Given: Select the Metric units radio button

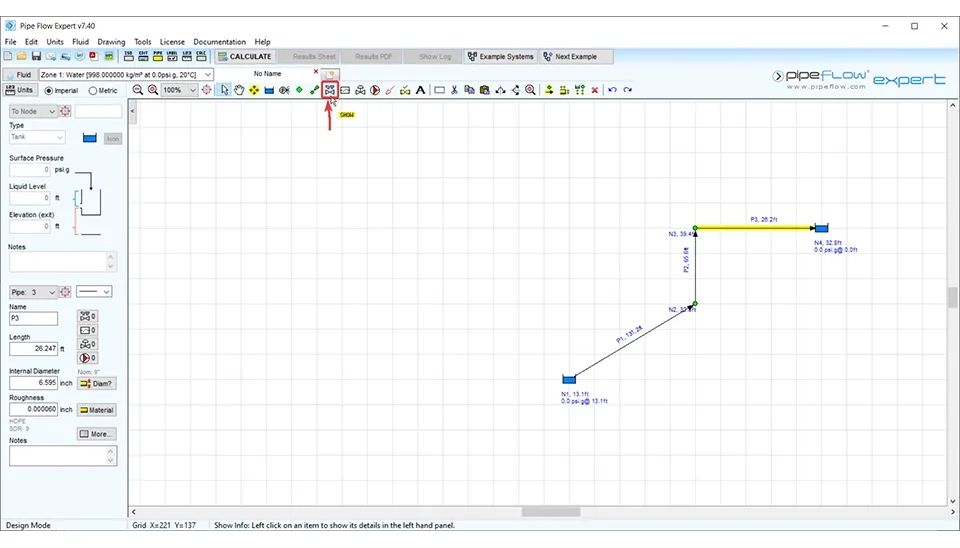Looking at the screenshot, I should click(x=91, y=90).
